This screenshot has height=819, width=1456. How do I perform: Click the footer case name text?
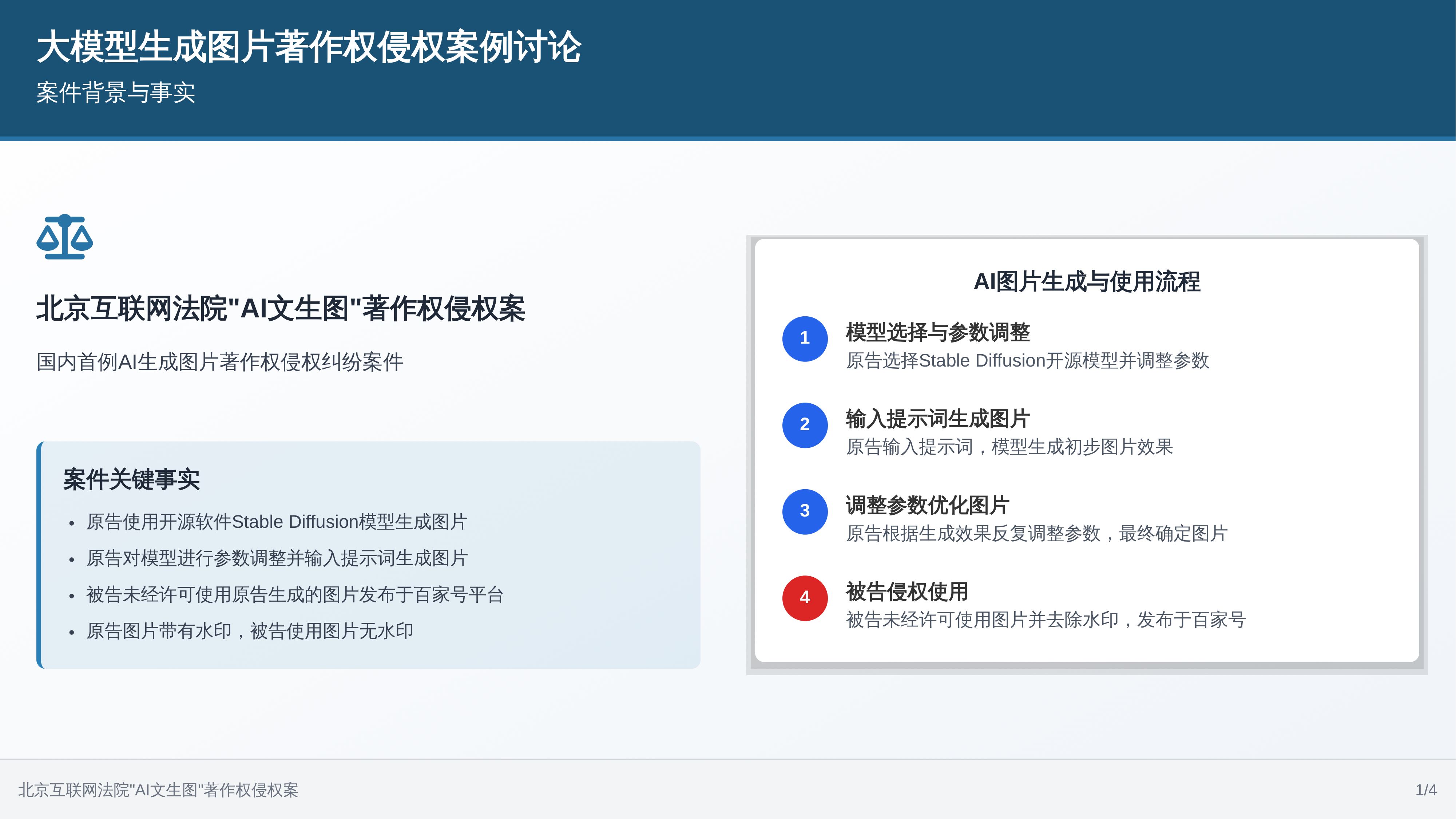click(158, 790)
